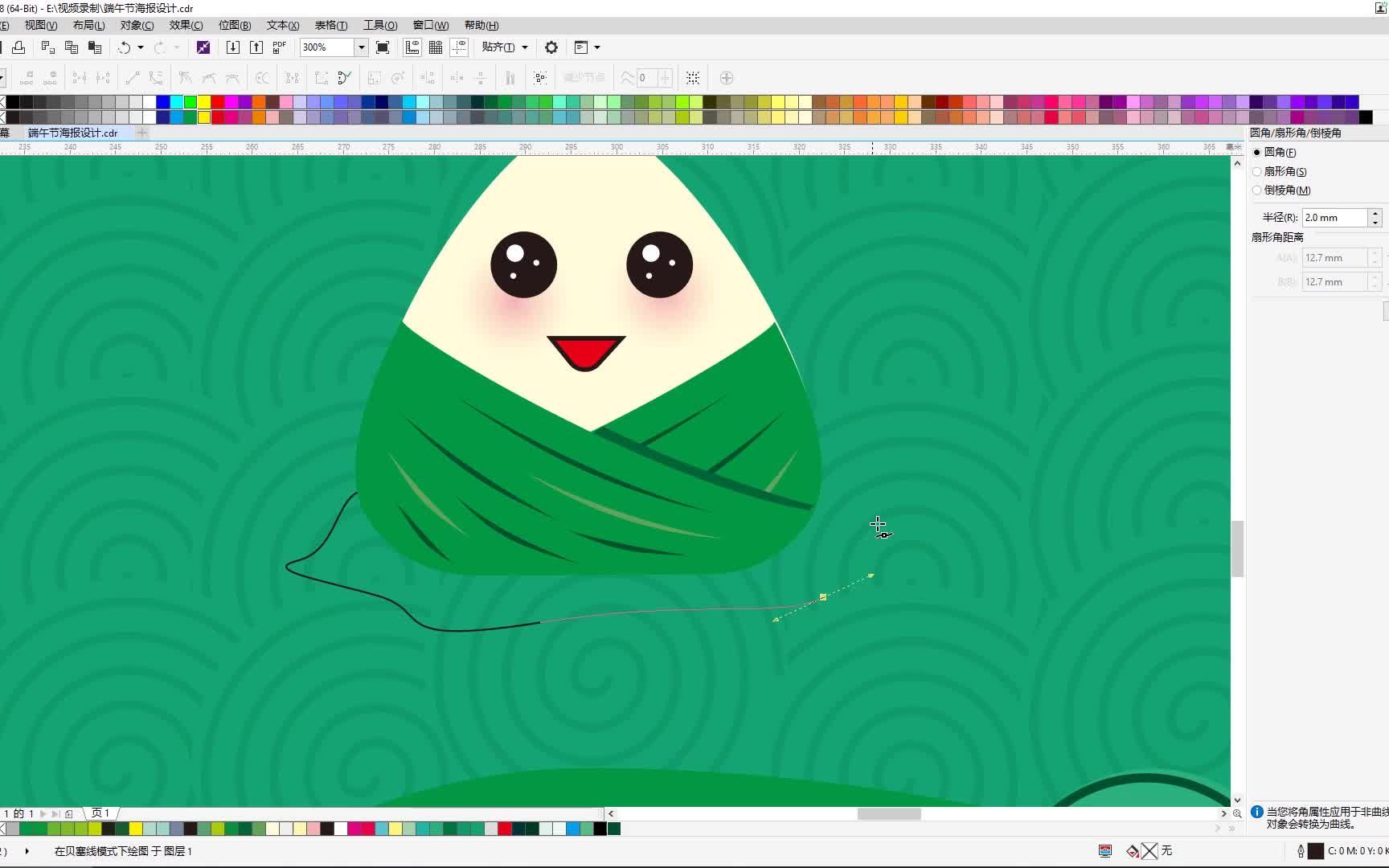Click the convert to curve icon
Screen dimensions: 1389x868
tap(156, 78)
